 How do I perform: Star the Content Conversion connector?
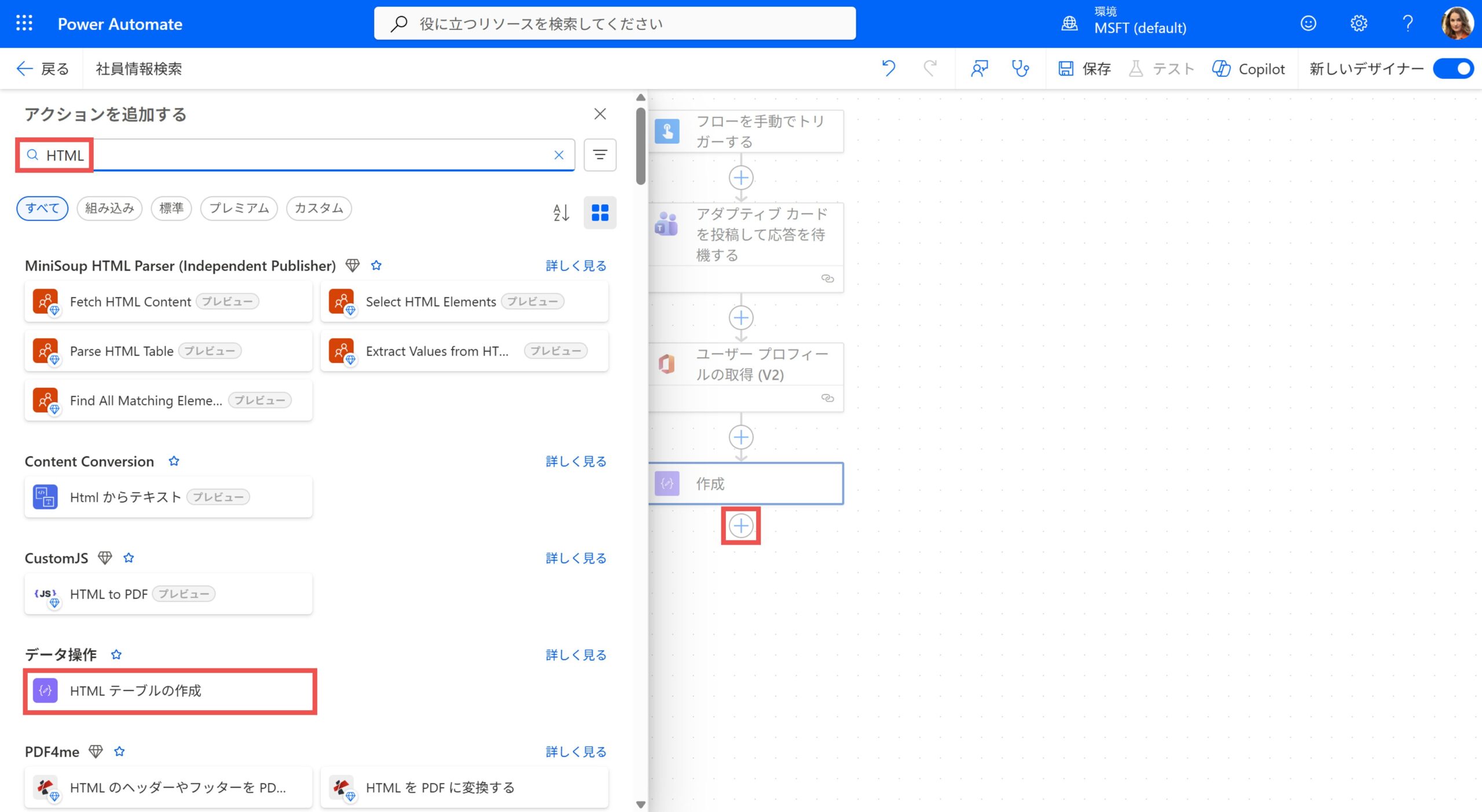pos(174,461)
